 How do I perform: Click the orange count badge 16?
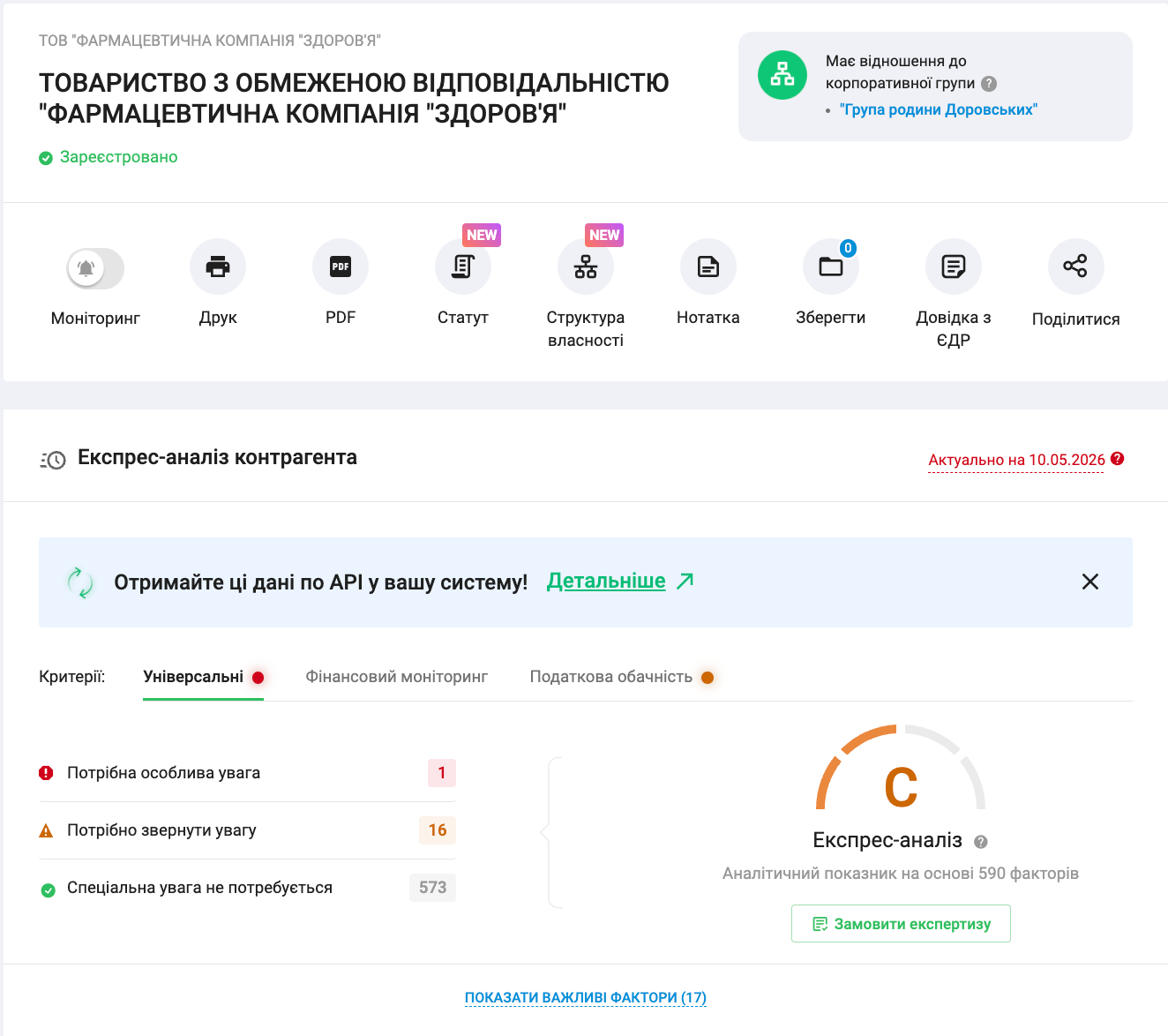click(x=438, y=830)
